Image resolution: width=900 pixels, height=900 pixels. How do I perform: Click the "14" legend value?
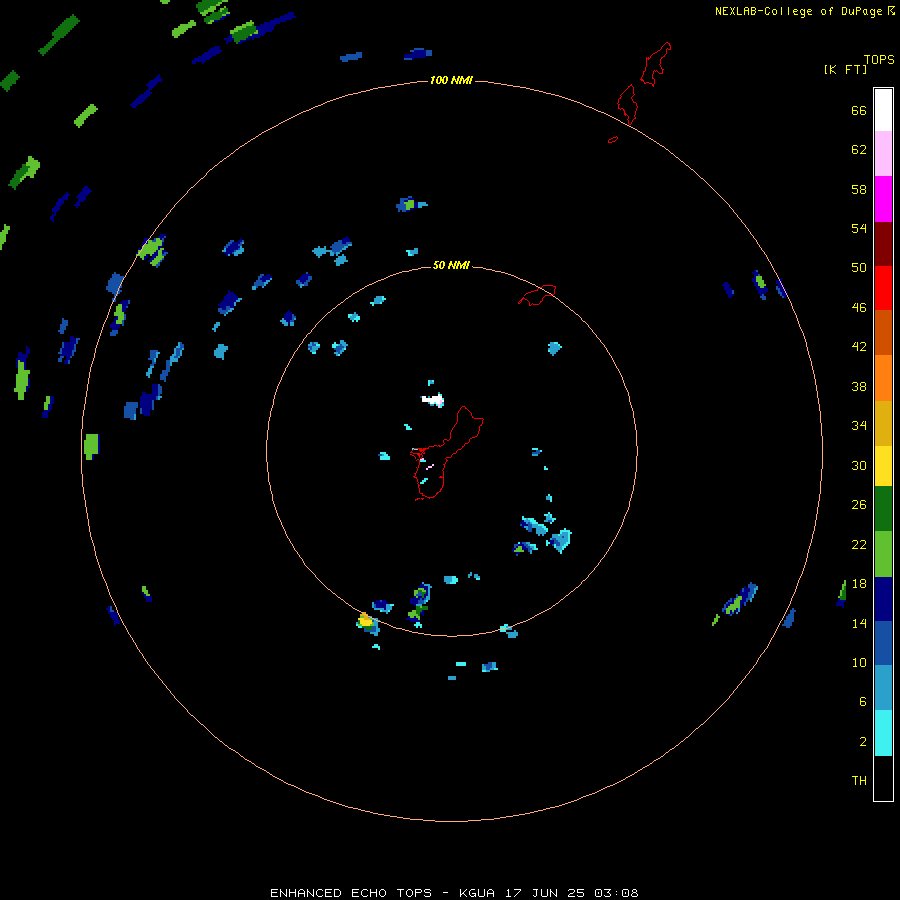[859, 623]
